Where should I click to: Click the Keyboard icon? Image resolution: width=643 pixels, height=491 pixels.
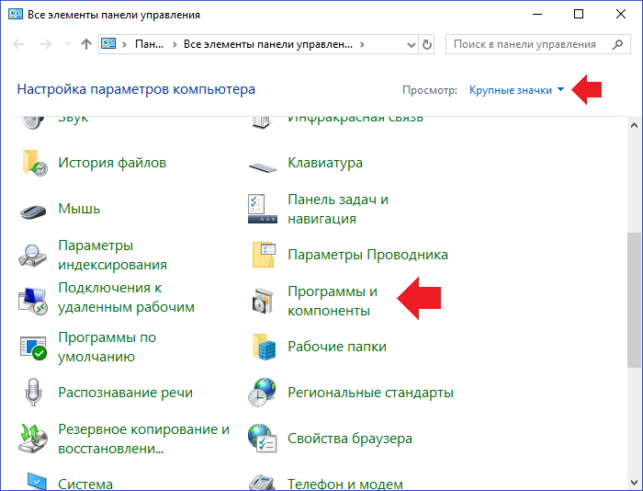(262, 167)
